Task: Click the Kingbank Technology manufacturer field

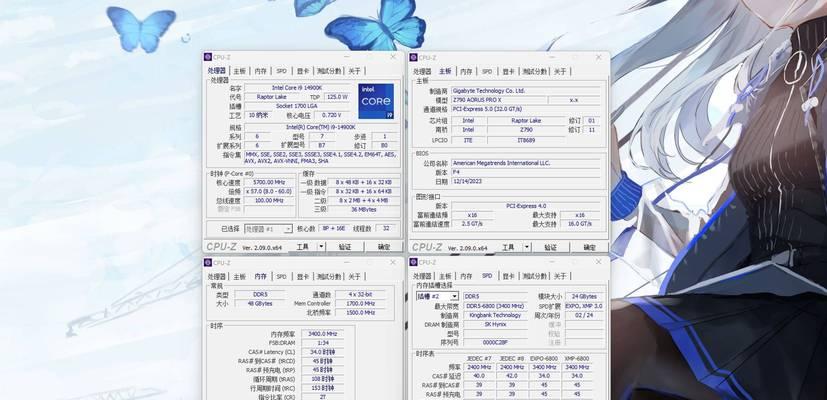Action: 495,315
